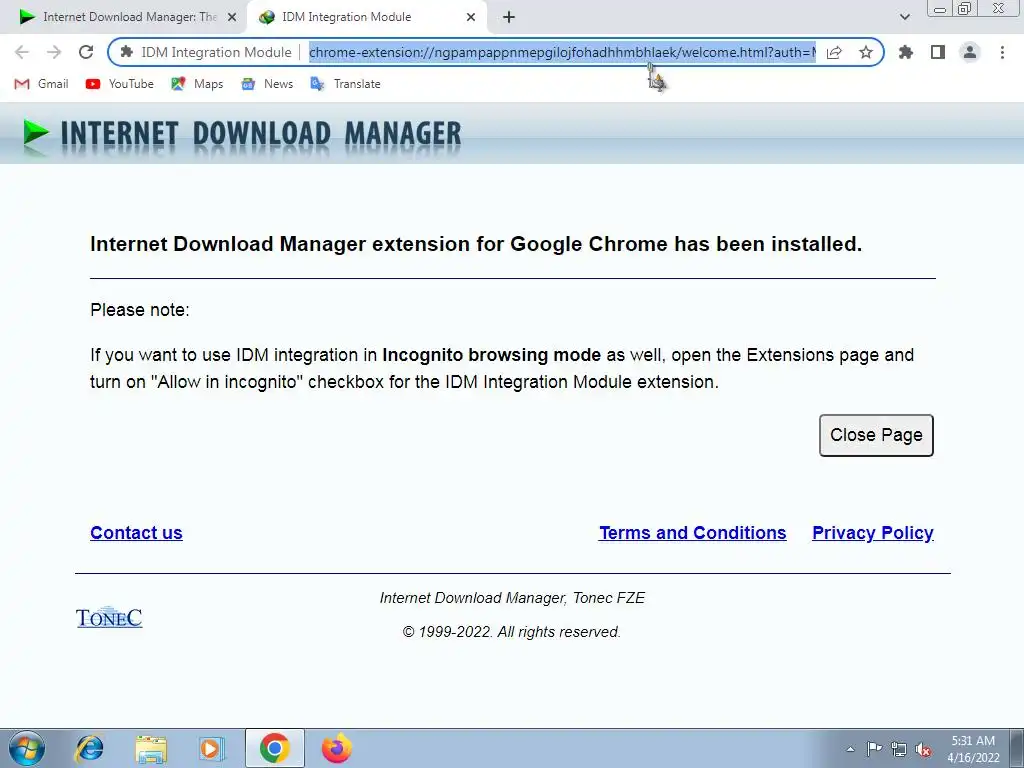Open the Contact us link
The image size is (1024, 768).
click(x=136, y=533)
